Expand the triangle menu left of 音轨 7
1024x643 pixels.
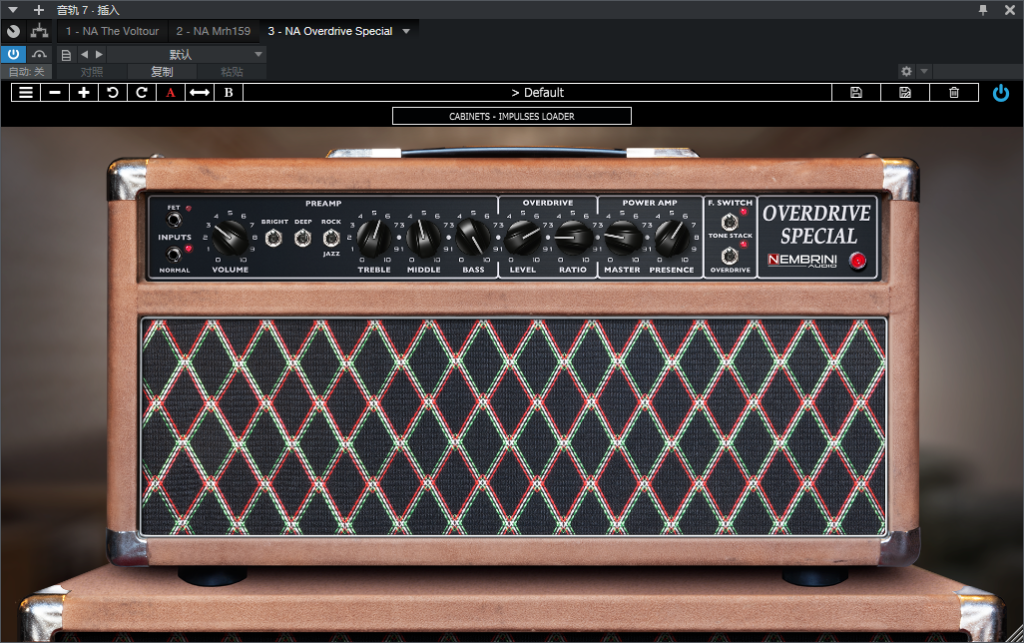12,10
